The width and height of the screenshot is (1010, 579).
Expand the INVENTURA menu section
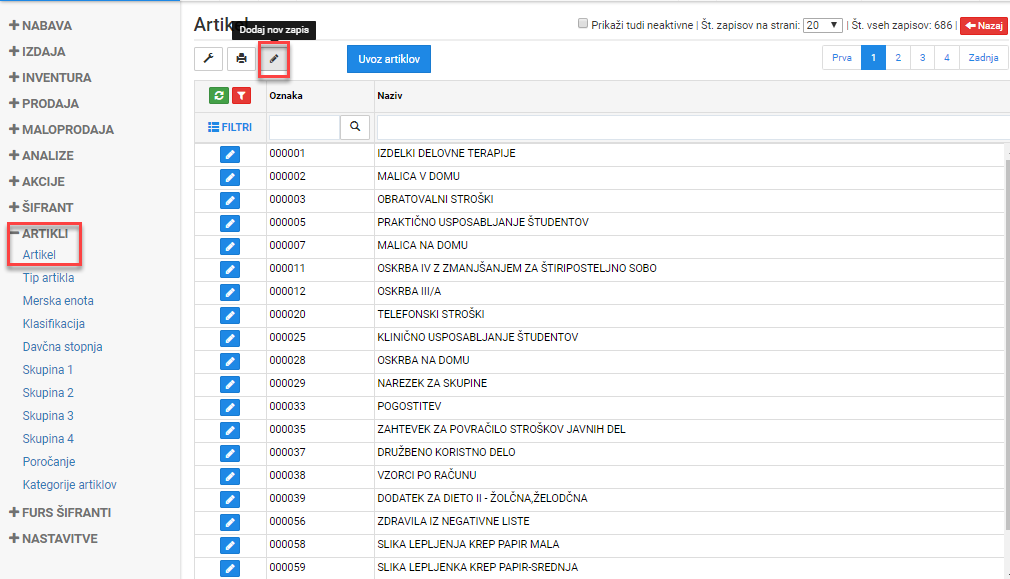tap(50, 77)
